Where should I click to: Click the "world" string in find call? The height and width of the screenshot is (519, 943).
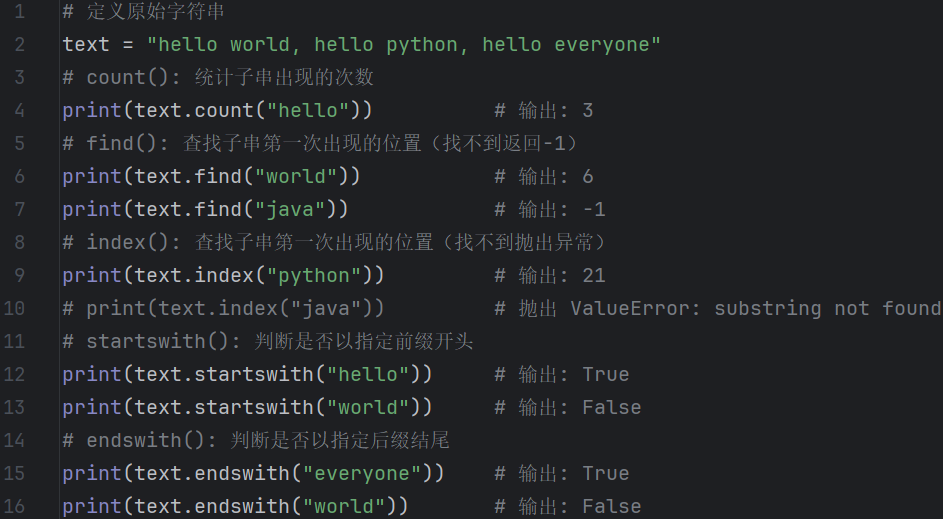295,177
